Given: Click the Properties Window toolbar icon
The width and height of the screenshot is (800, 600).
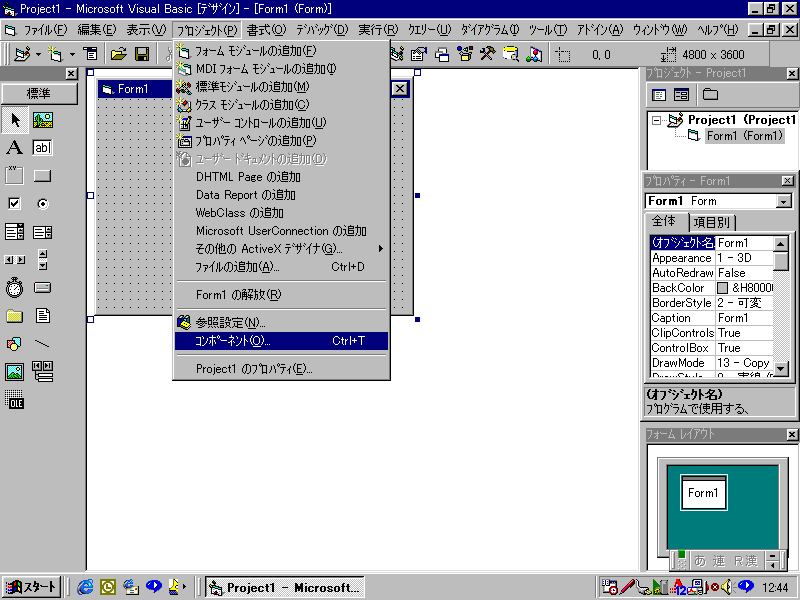Looking at the screenshot, I should click(419, 54).
